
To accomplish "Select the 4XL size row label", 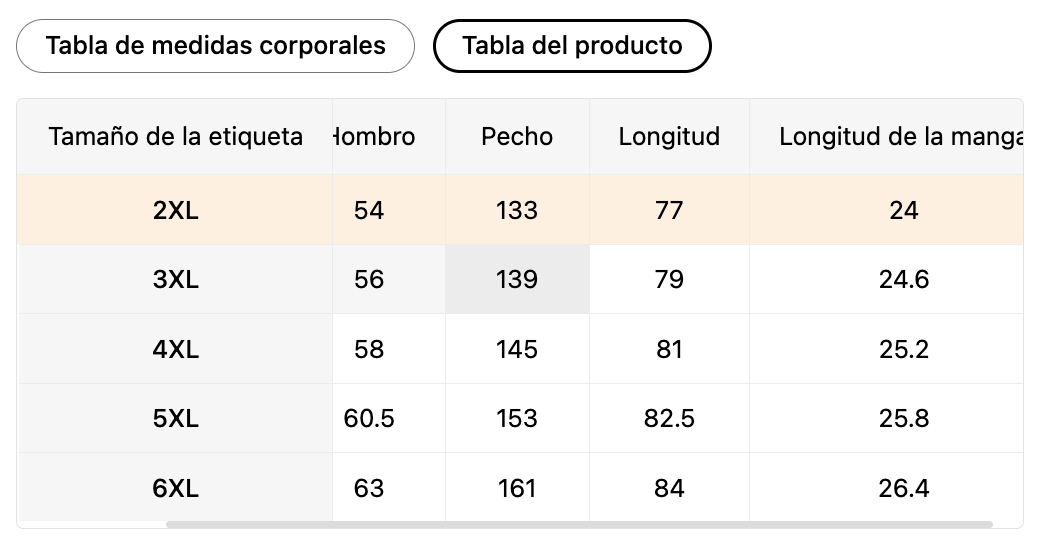I will pyautogui.click(x=175, y=349).
